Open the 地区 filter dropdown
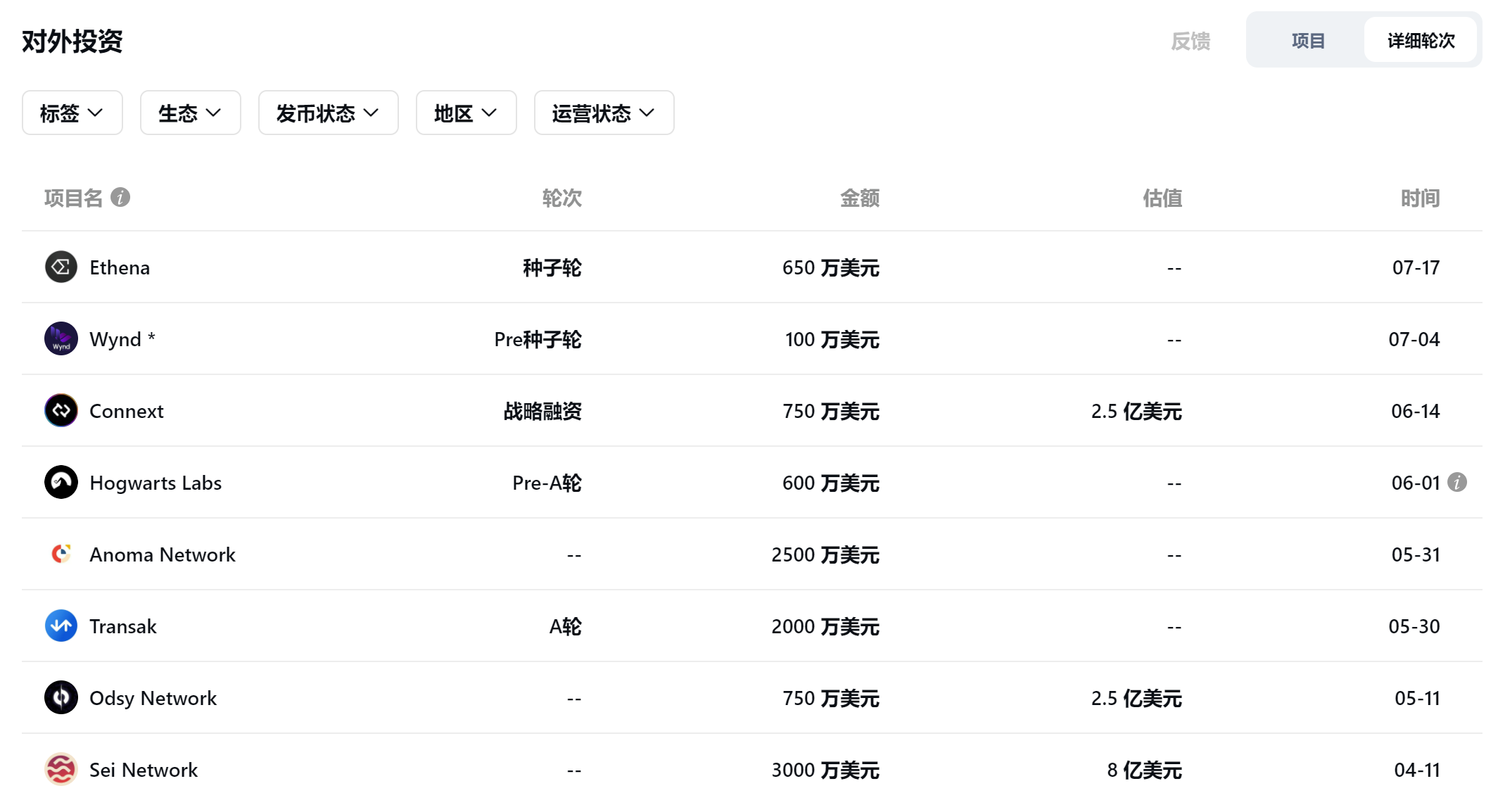 pos(466,113)
